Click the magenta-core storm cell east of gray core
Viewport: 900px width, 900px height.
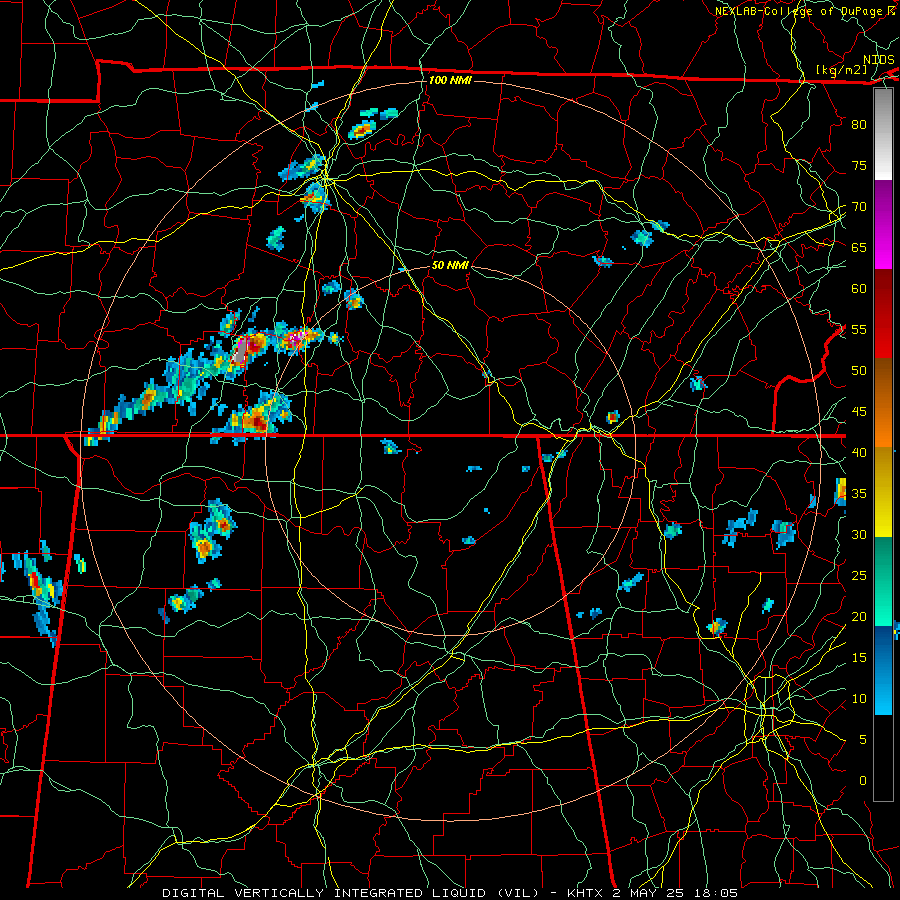(x=298, y=338)
